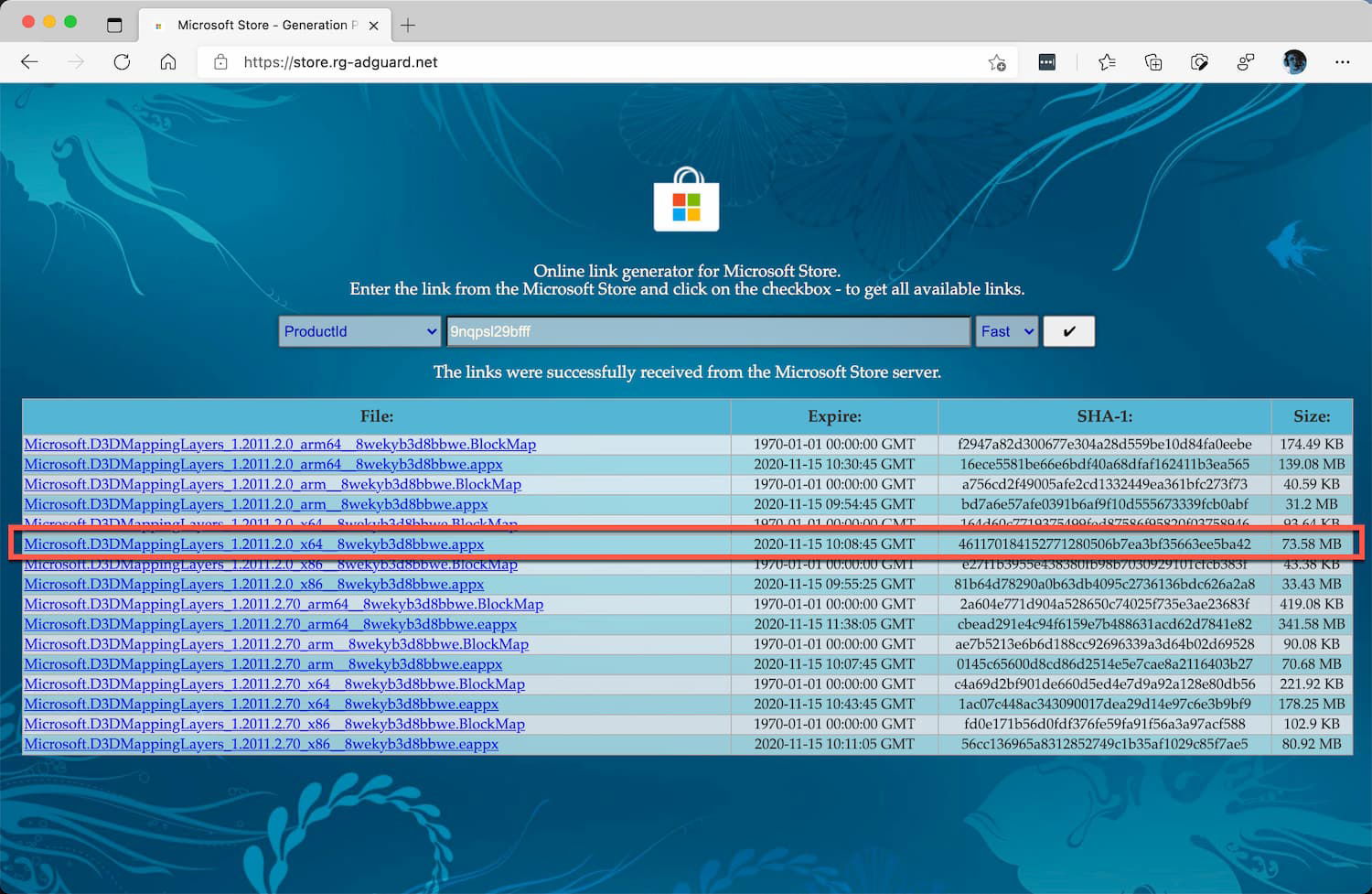Select the 341.58 MB size cell
Viewport: 1372px width, 894px height.
[1312, 624]
